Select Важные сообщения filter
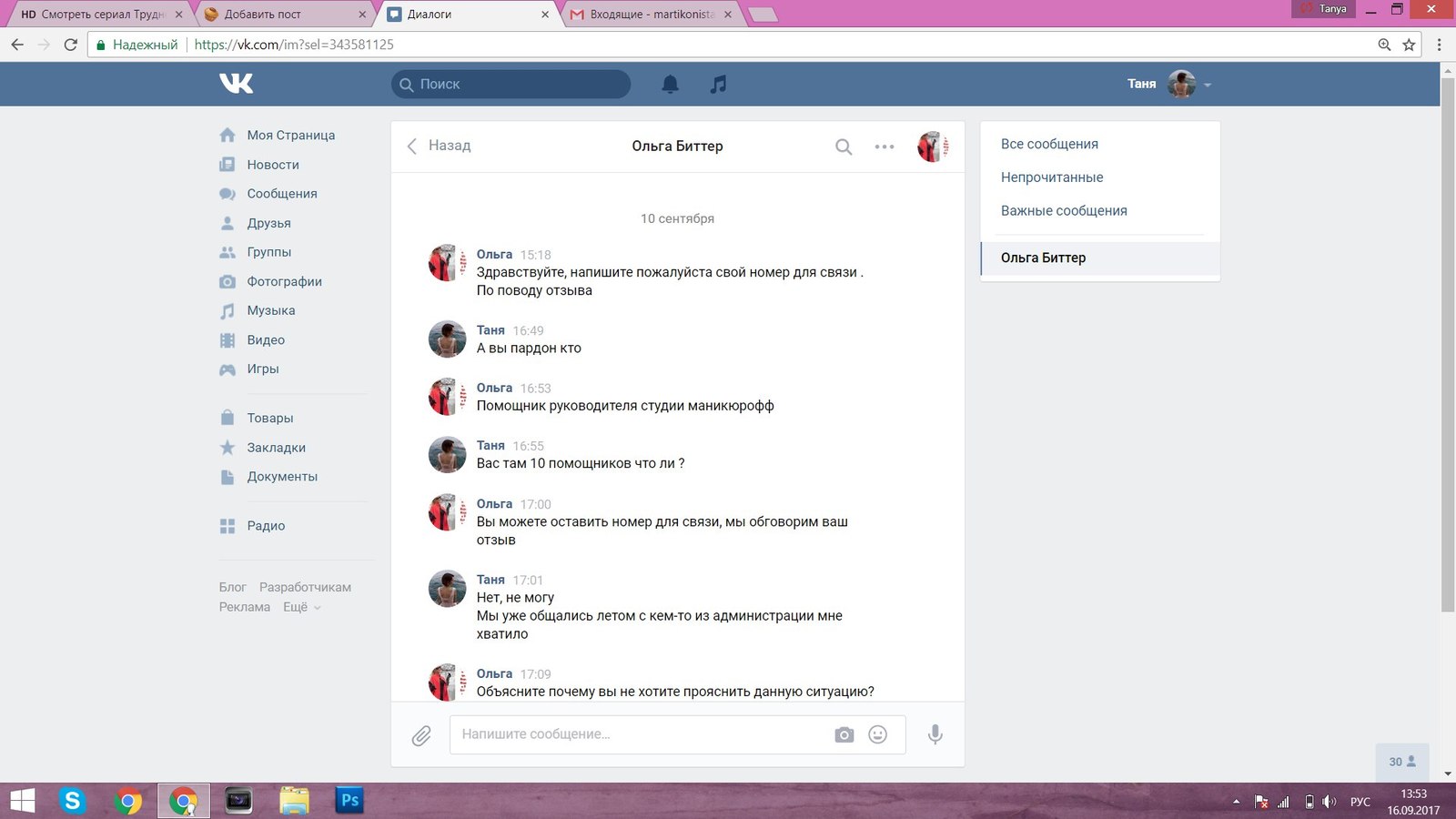 click(x=1064, y=210)
